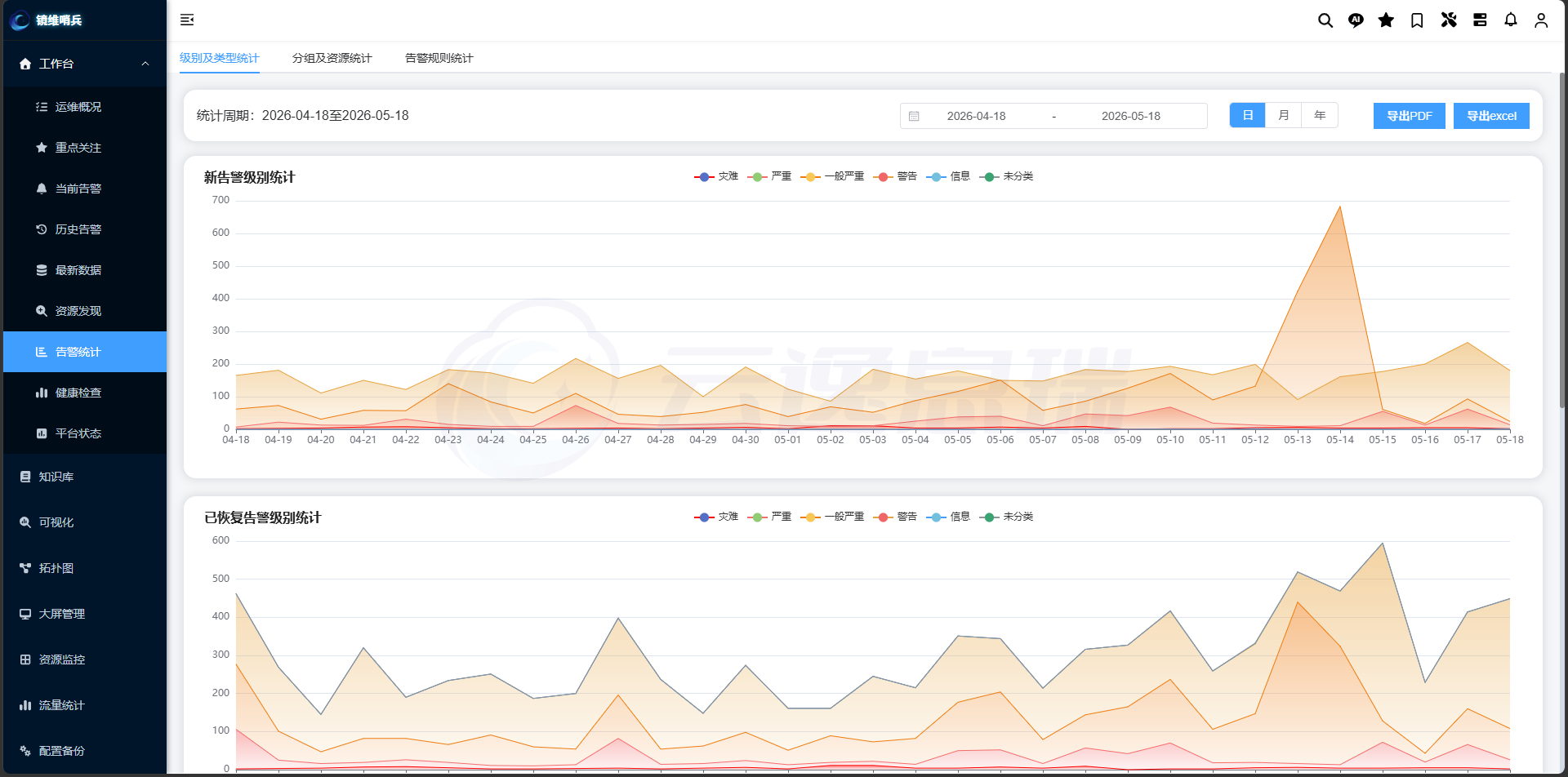Open the user profile icon
This screenshot has height=777, width=1568.
pyautogui.click(x=1541, y=20)
